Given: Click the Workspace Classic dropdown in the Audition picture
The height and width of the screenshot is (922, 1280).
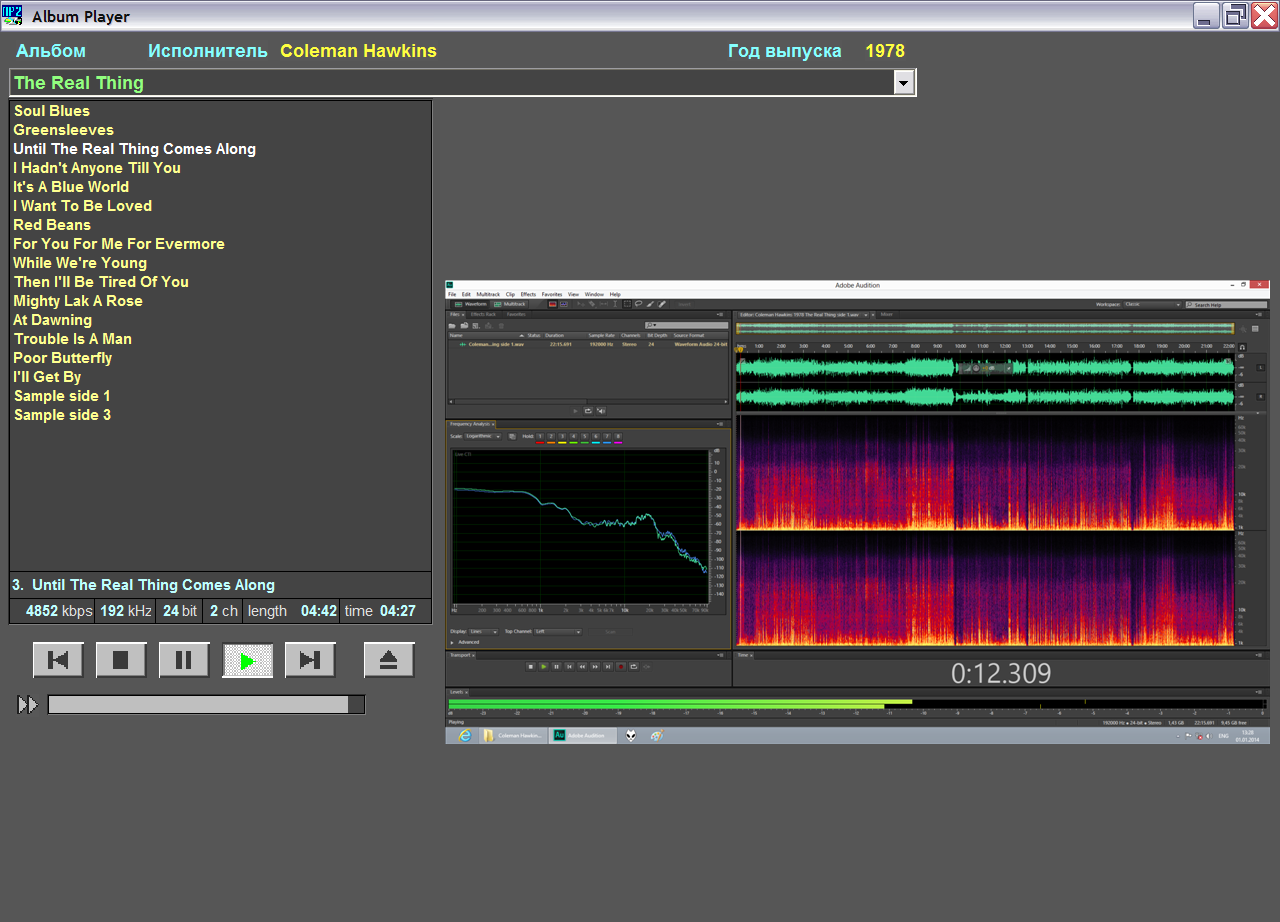Looking at the screenshot, I should 1152,304.
